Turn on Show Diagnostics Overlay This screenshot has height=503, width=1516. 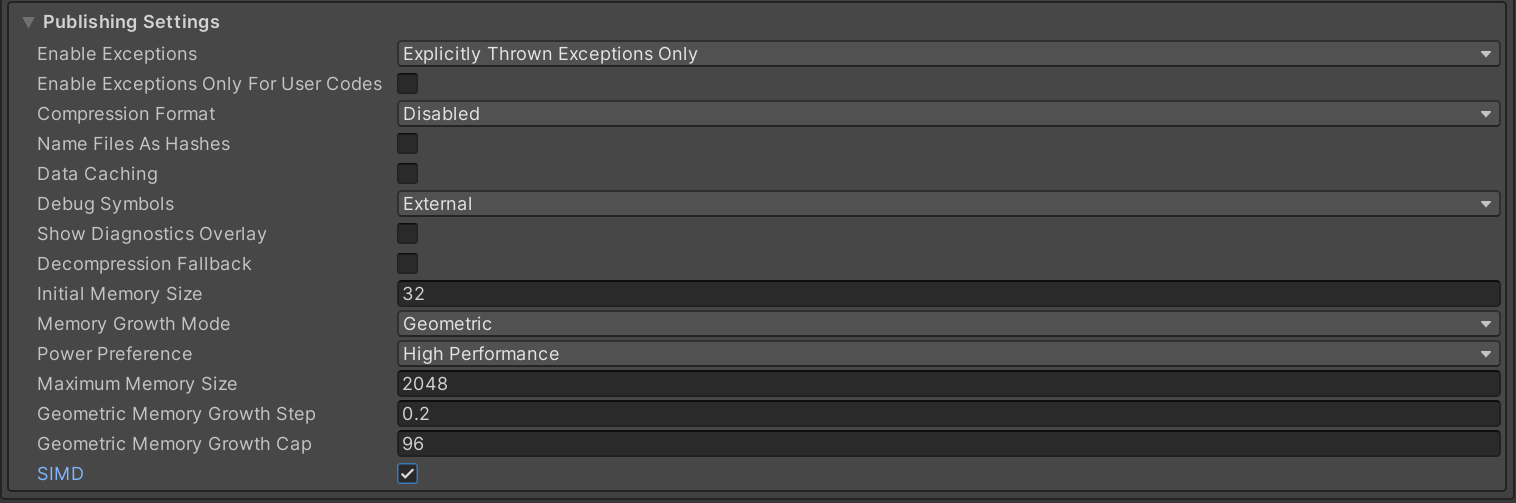[408, 234]
